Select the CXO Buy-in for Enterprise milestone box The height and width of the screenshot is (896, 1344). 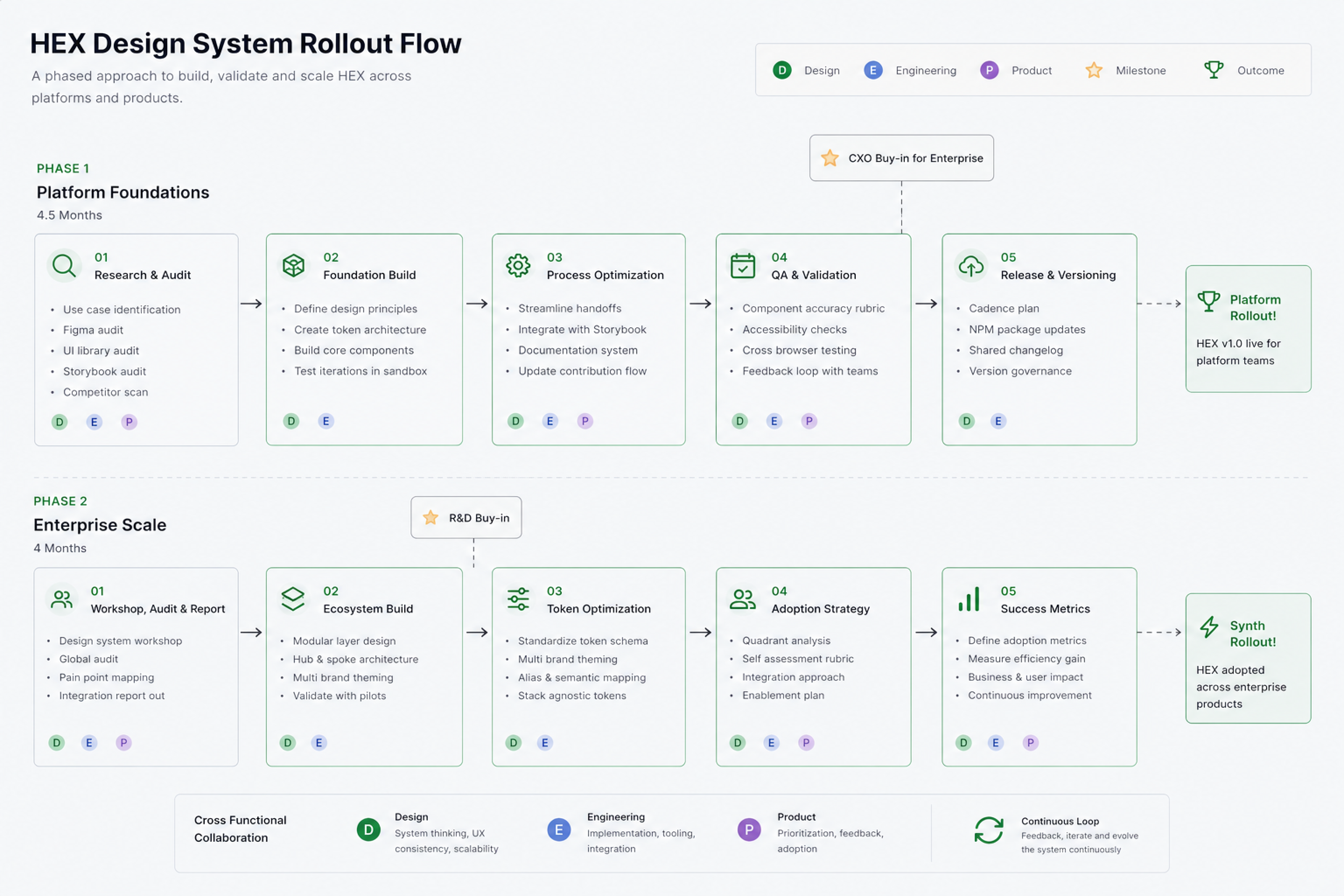[x=901, y=157]
